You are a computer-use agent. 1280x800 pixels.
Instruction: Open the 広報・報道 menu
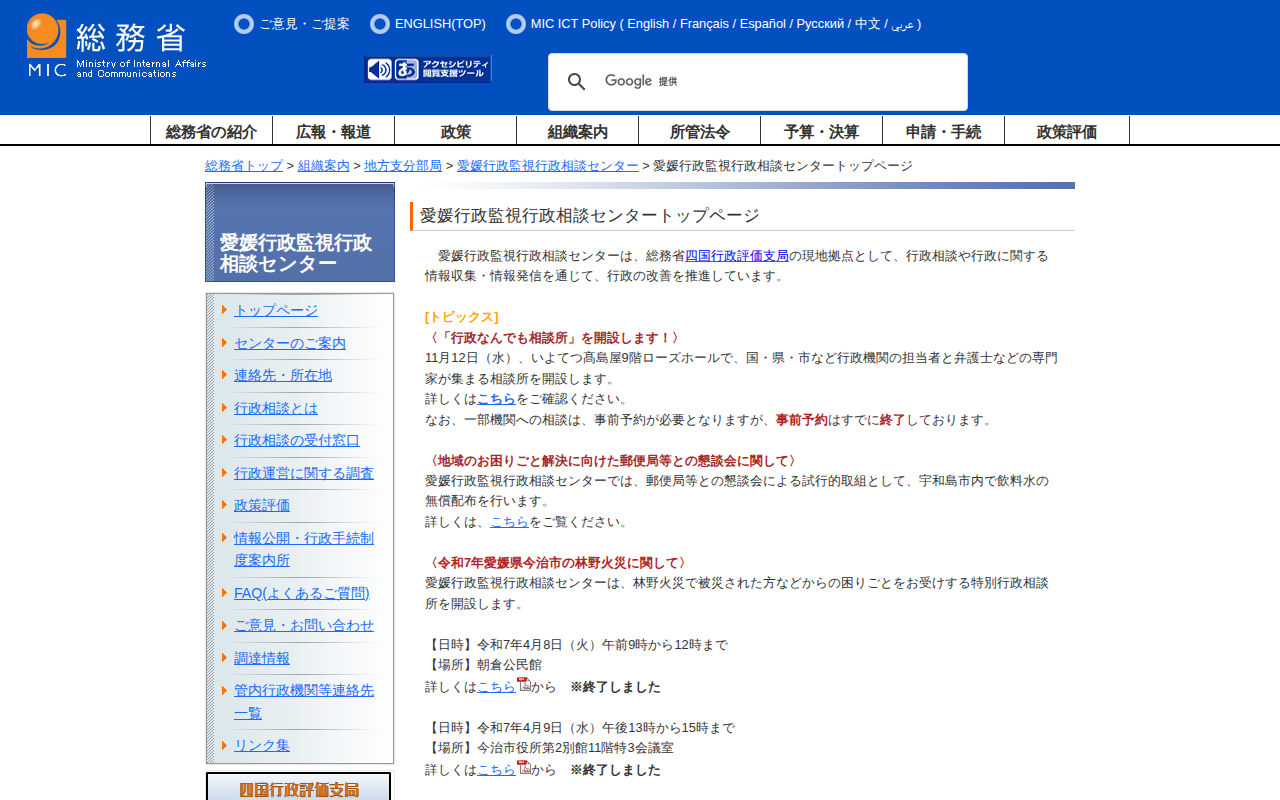point(333,131)
